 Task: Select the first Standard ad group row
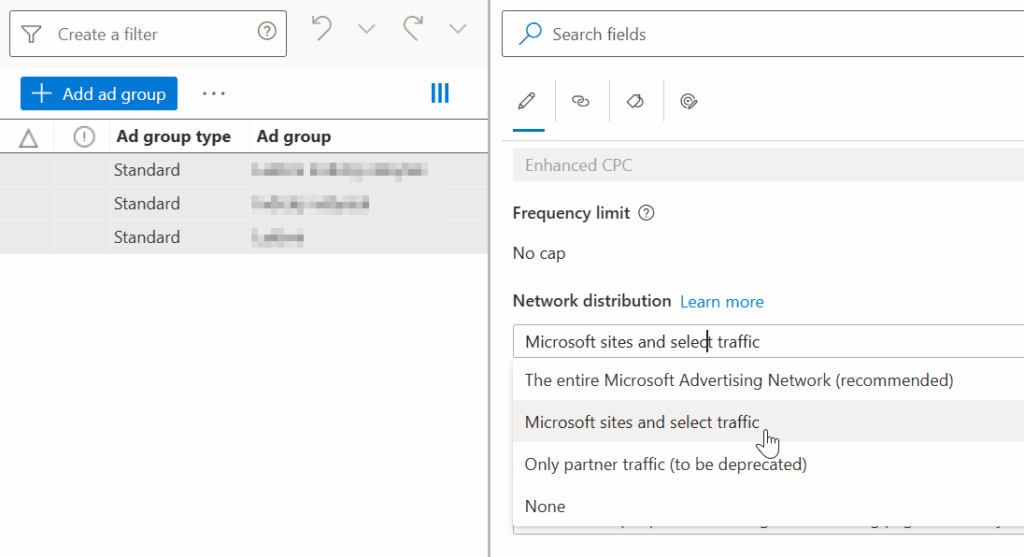[x=244, y=170]
